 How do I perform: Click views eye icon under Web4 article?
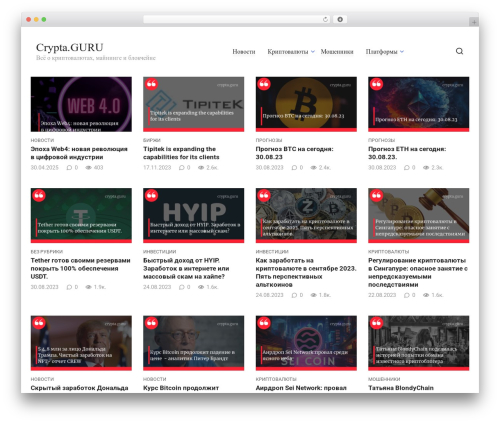click(x=88, y=168)
